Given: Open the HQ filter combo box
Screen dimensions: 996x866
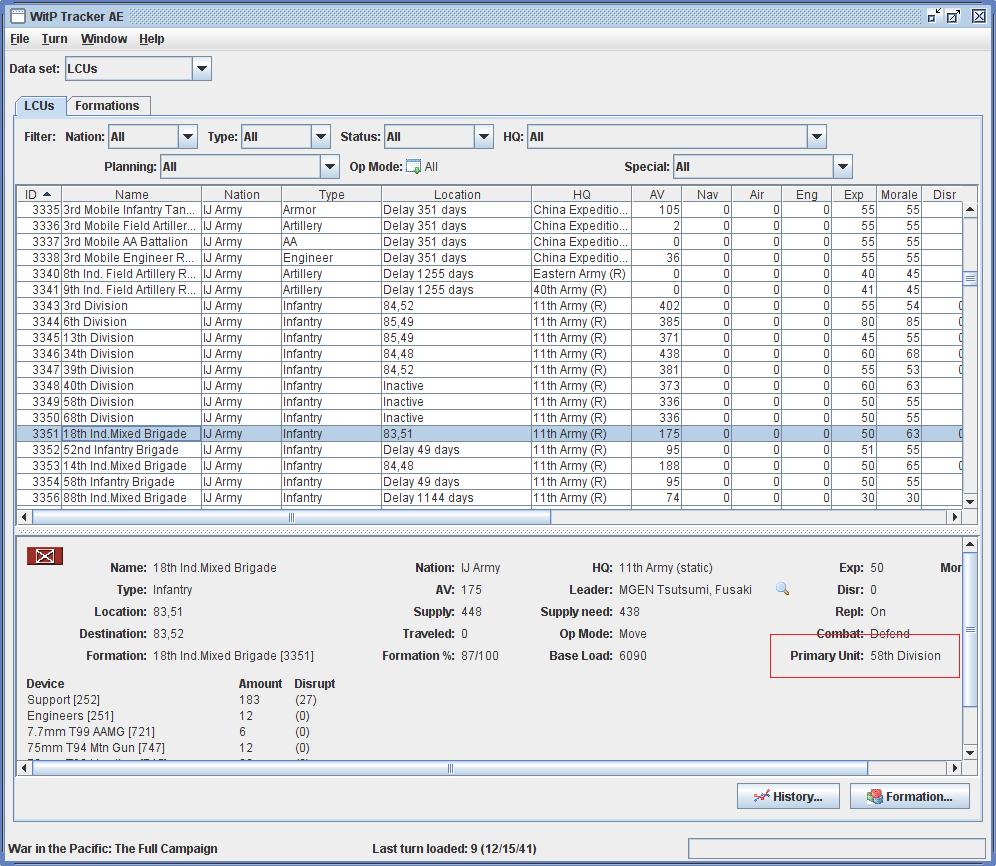Looking at the screenshot, I should 816,137.
